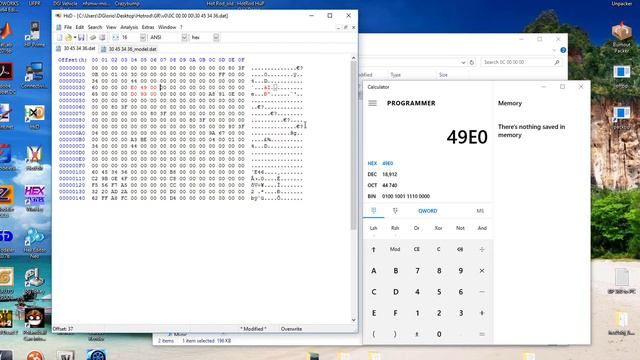Click the divide key in Calculator
This screenshot has height=360, width=640.
tap(482, 249)
